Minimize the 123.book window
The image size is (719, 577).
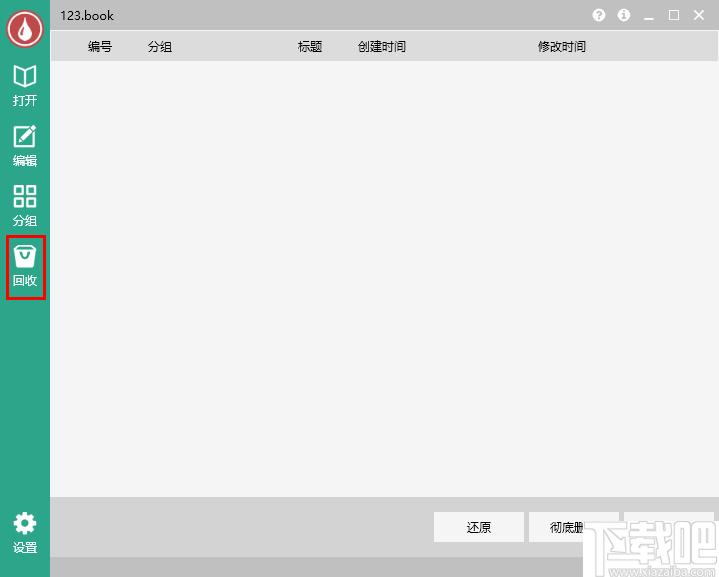(649, 16)
